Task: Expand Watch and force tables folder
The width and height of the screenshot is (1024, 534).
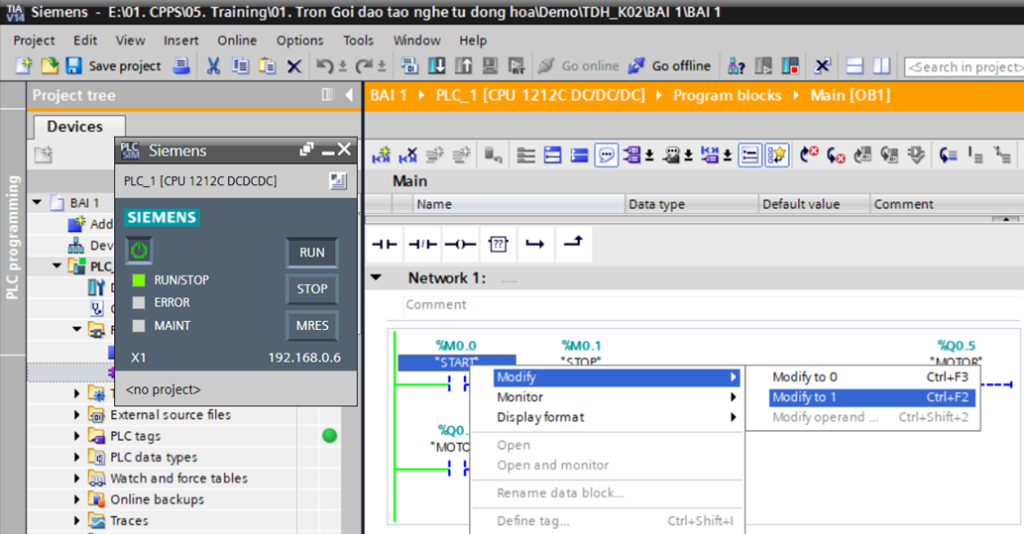Action: [77, 478]
